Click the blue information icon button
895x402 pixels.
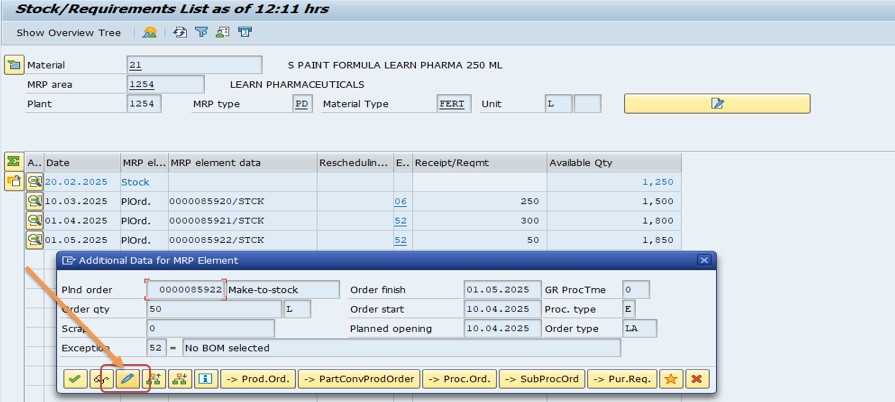coord(206,379)
